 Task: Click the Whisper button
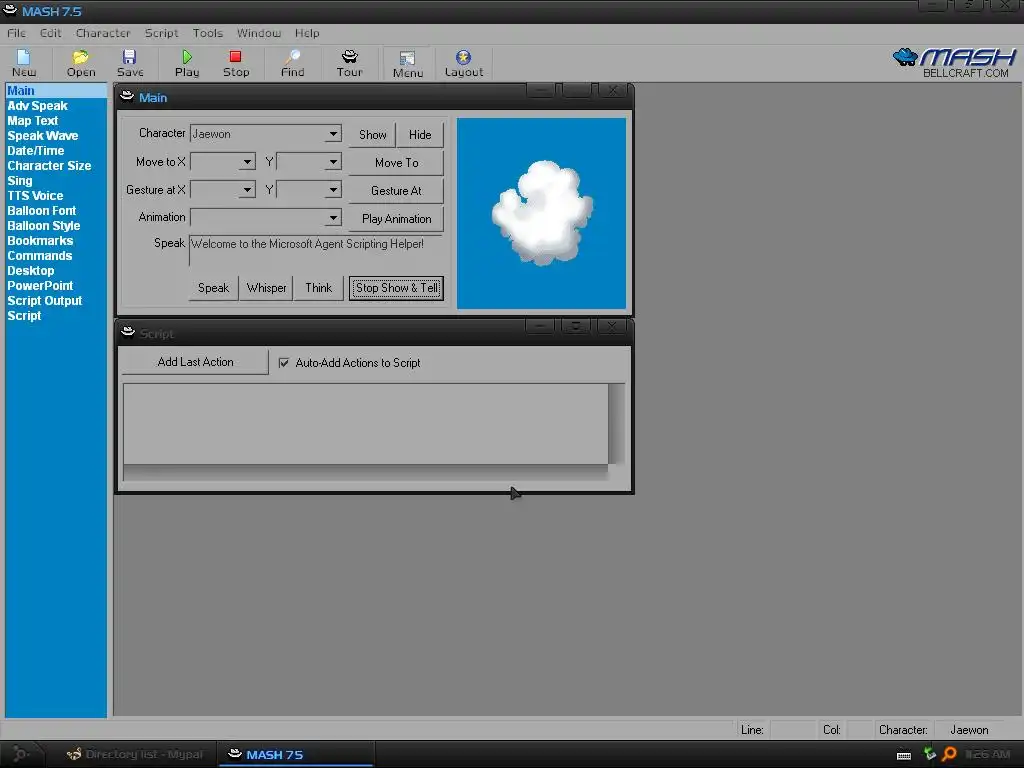tap(266, 288)
